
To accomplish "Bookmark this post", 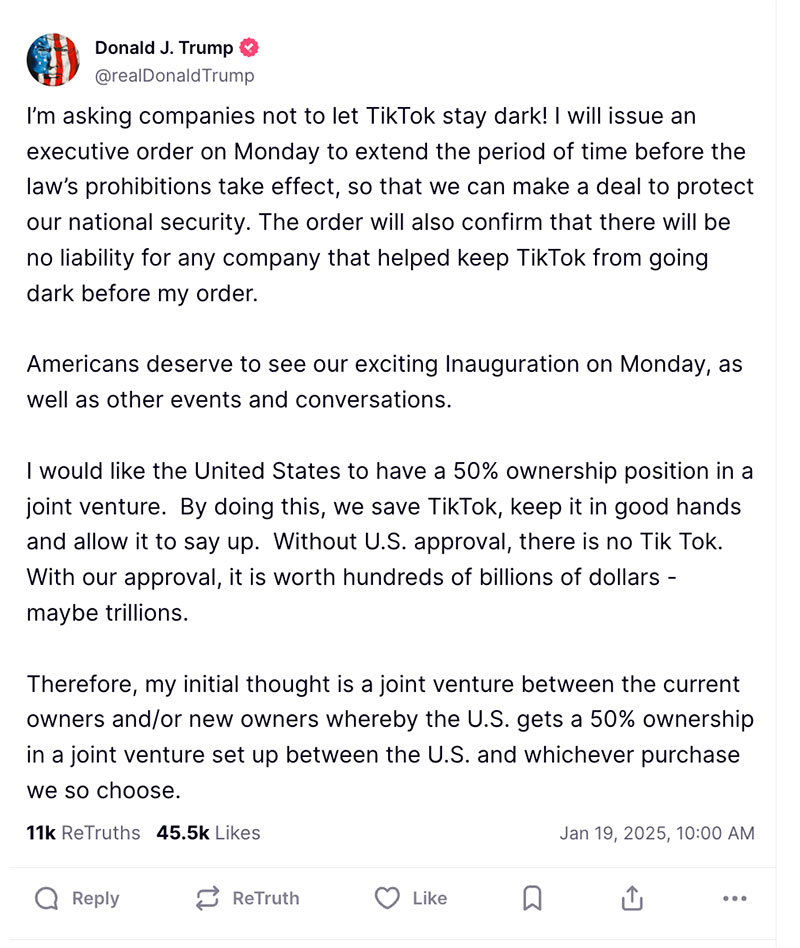I will 532,898.
